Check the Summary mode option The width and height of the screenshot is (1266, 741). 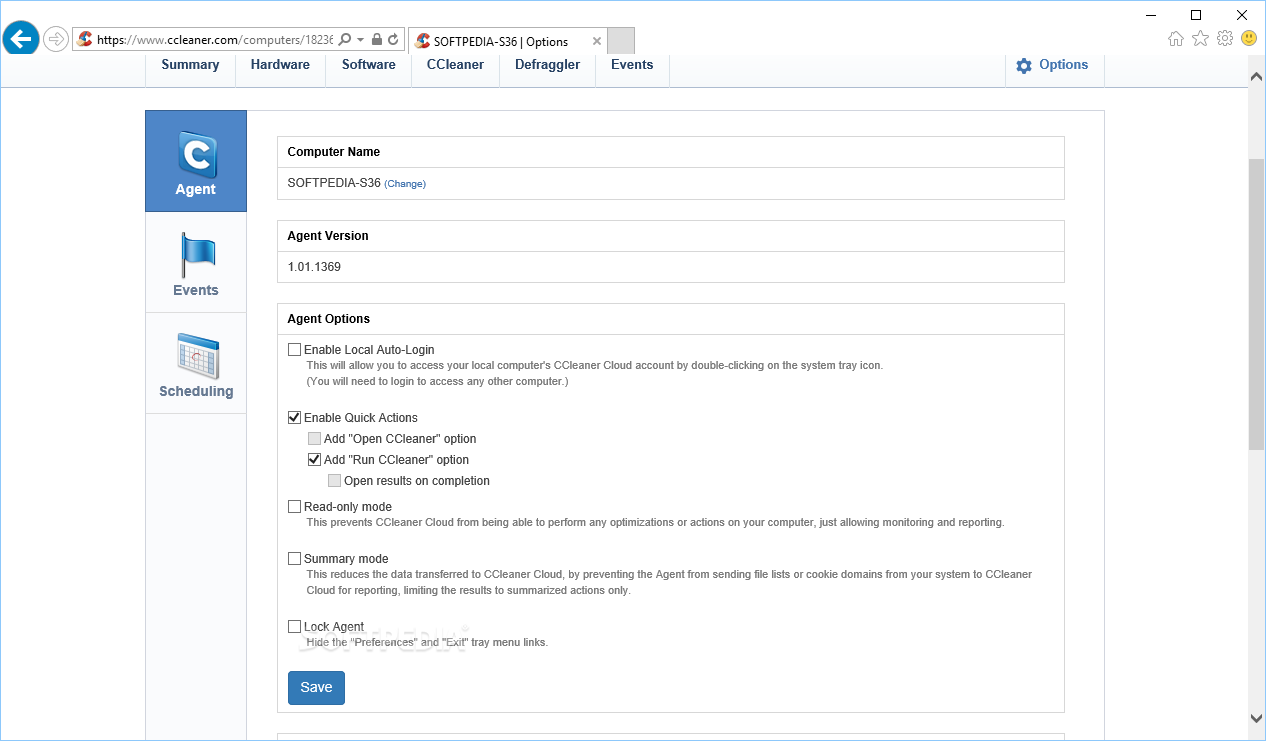point(294,559)
